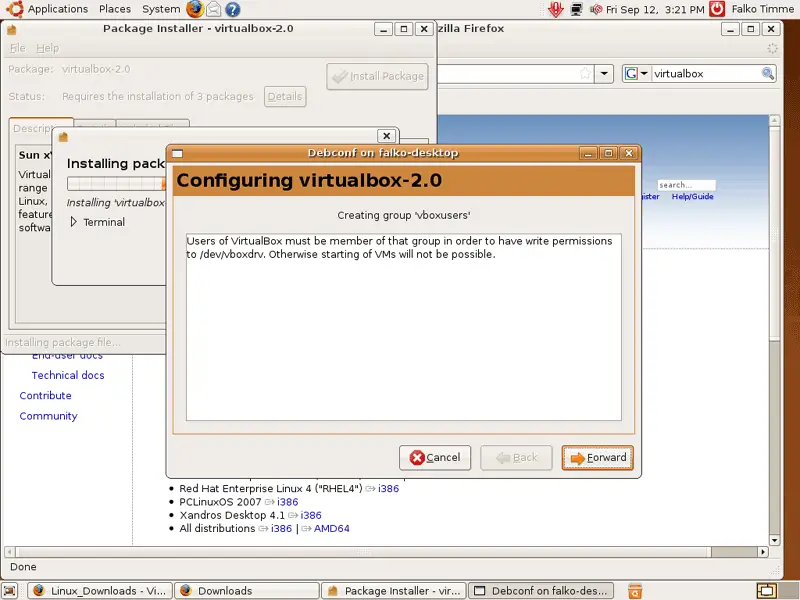800x600 pixels.
Task: Click the Show Desktop icon in the bottom panel
Action: [10, 591]
